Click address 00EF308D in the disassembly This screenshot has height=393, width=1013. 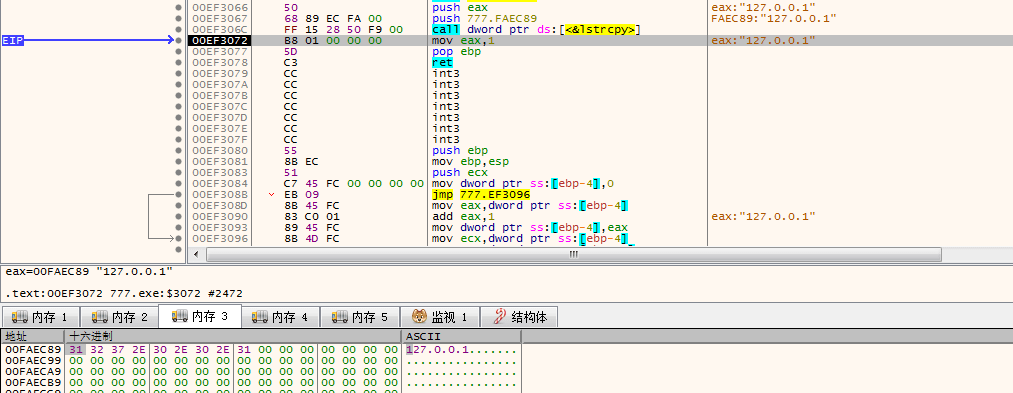pos(220,206)
